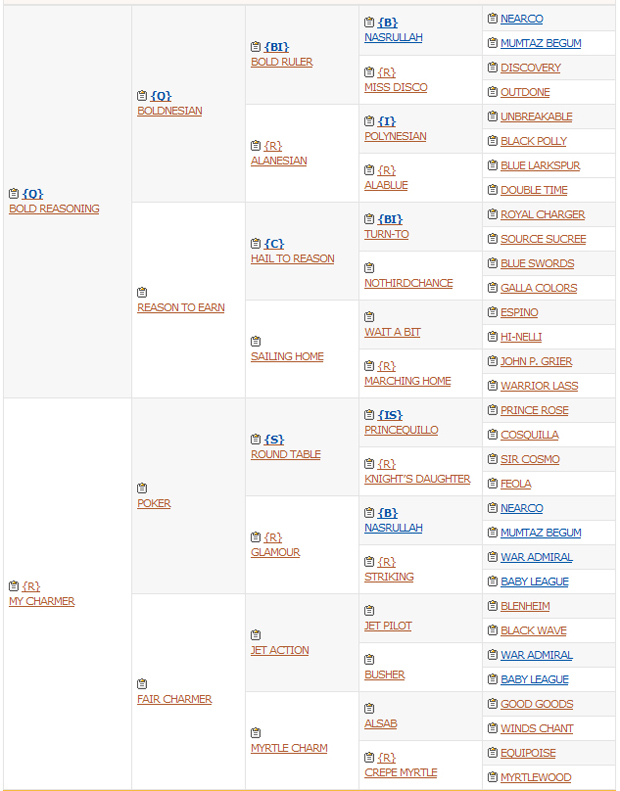Click the clipboard icon above POKER
The image size is (620, 791).
142,488
